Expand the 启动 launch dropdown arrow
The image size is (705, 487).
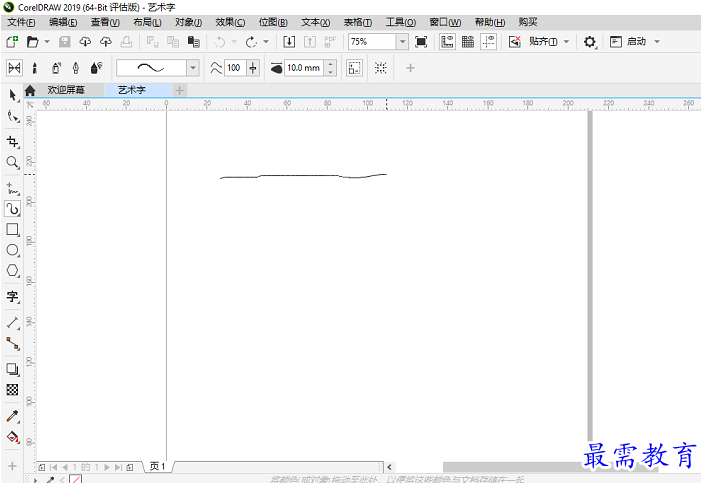coord(657,42)
